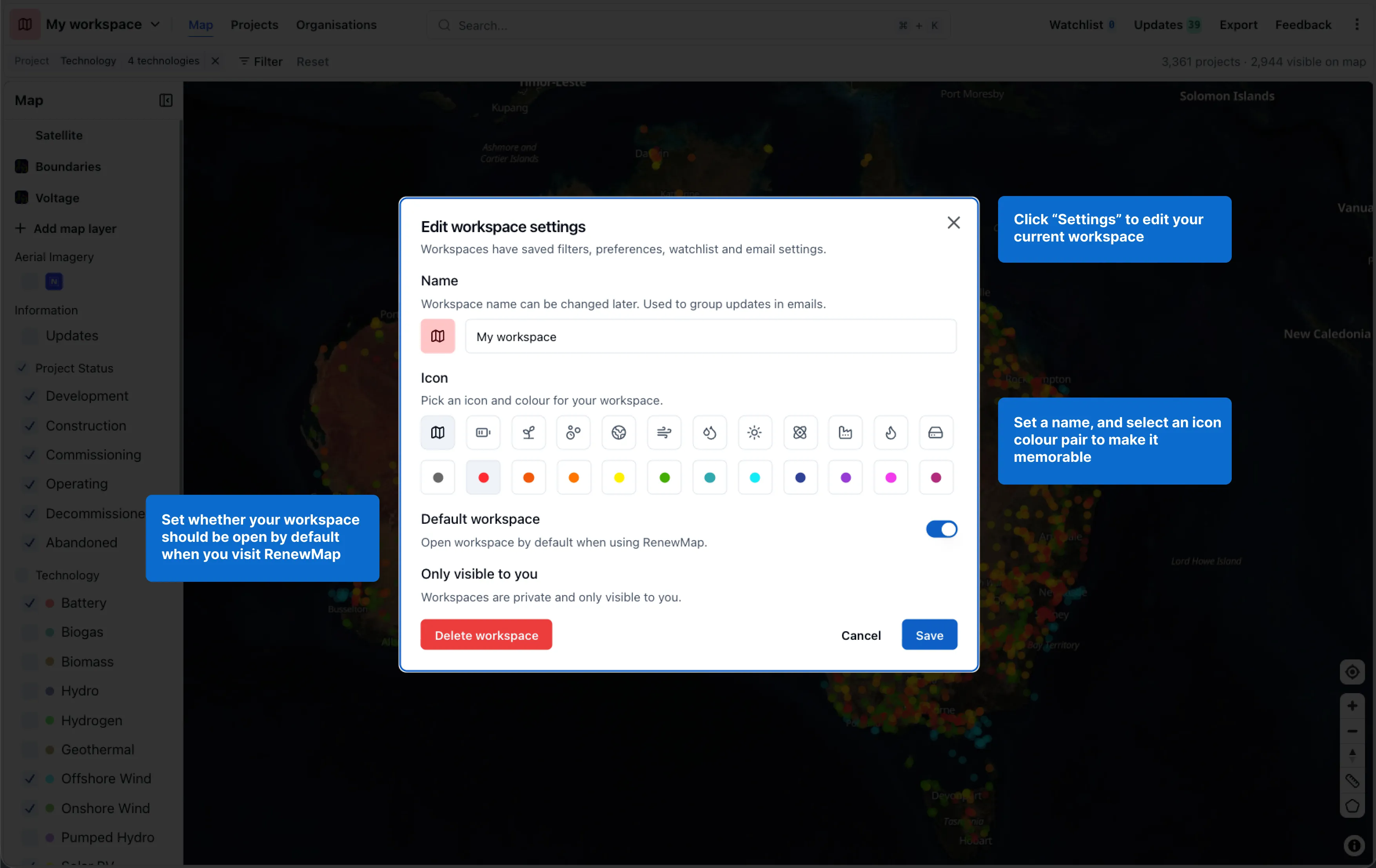Collapse the Project Status group

click(x=22, y=368)
